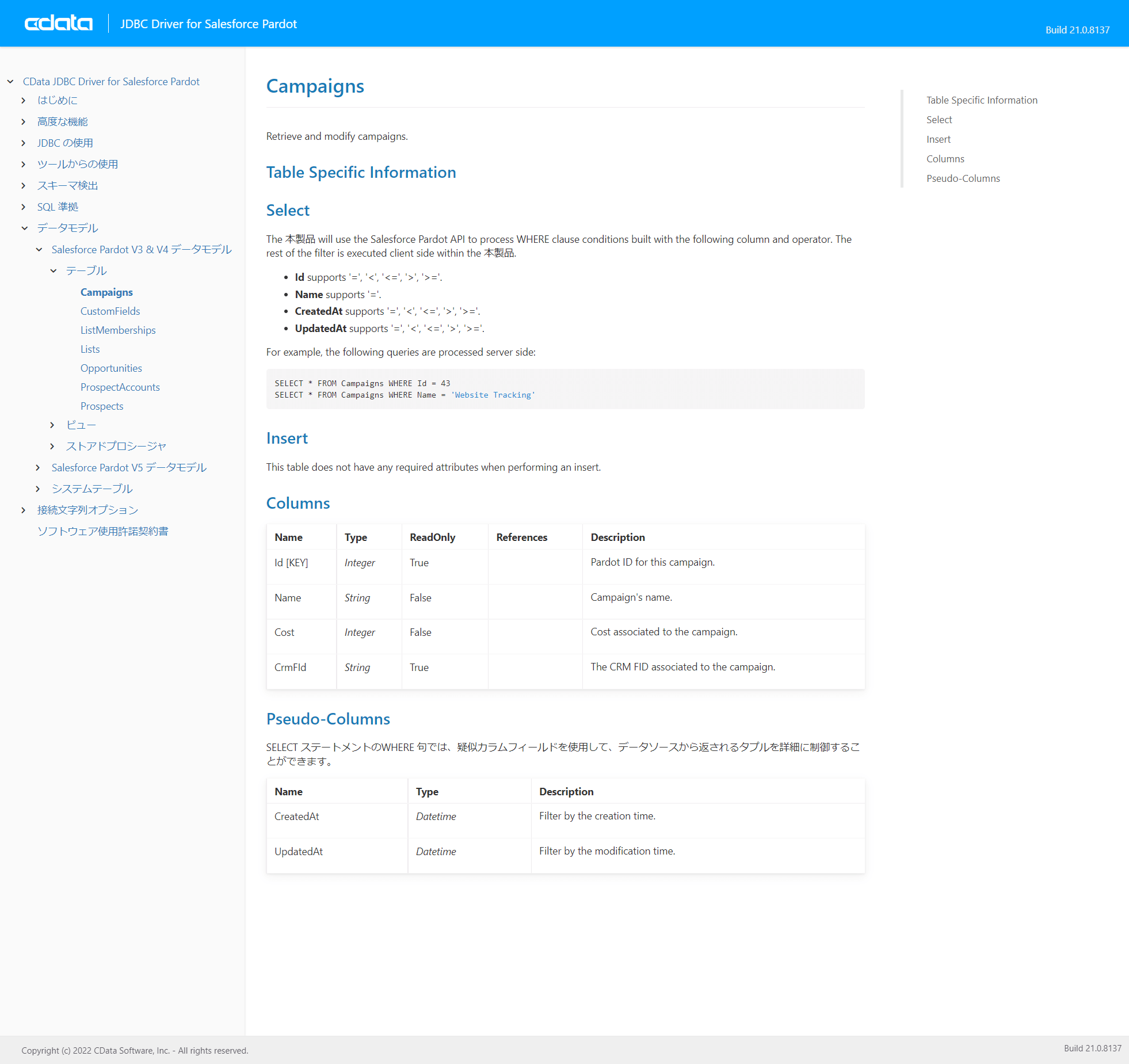Viewport: 1129px width, 1064px height.
Task: Expand Salesforce Pardot V5 データモデル chevron
Action: 37,468
